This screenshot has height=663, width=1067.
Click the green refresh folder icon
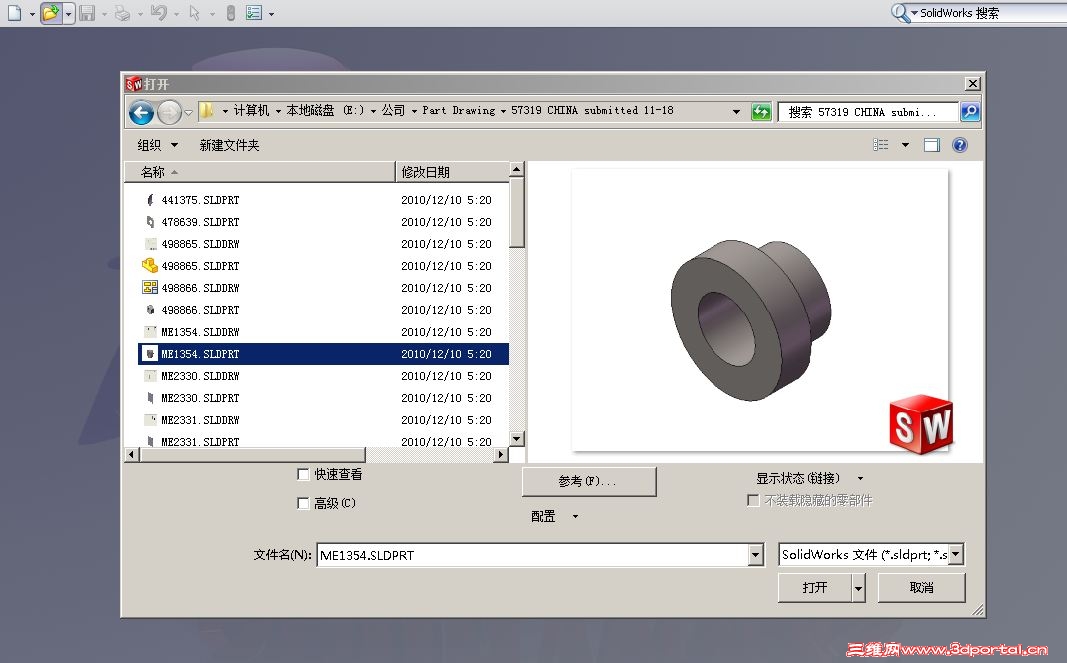pos(761,112)
